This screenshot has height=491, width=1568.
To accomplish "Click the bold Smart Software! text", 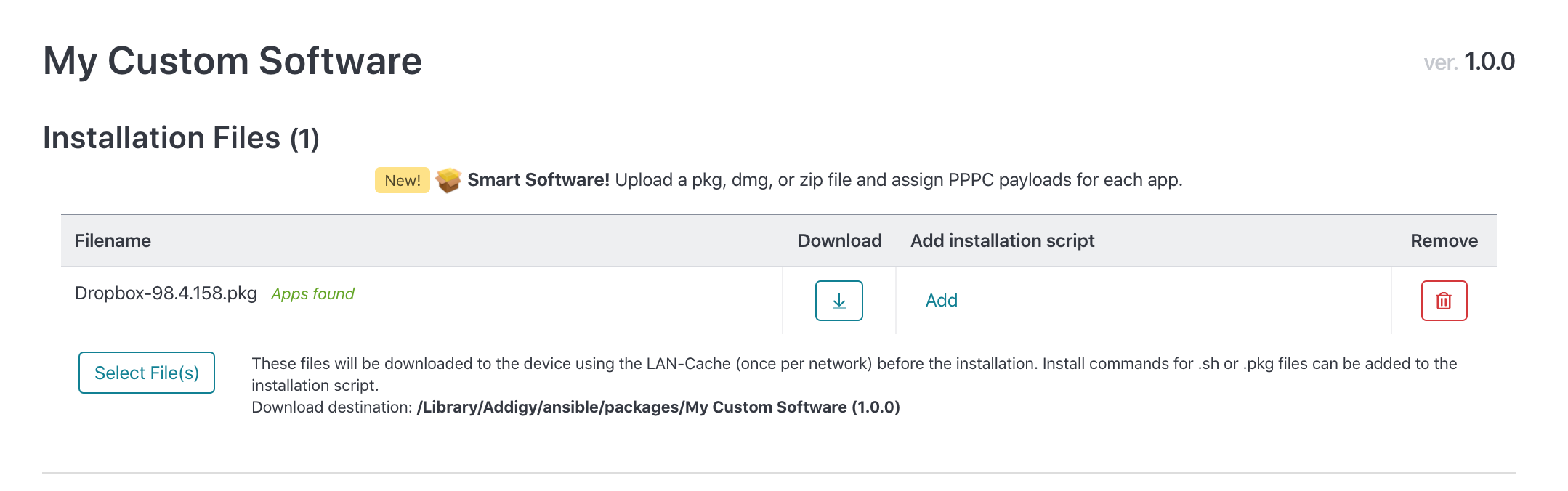I will 538,180.
